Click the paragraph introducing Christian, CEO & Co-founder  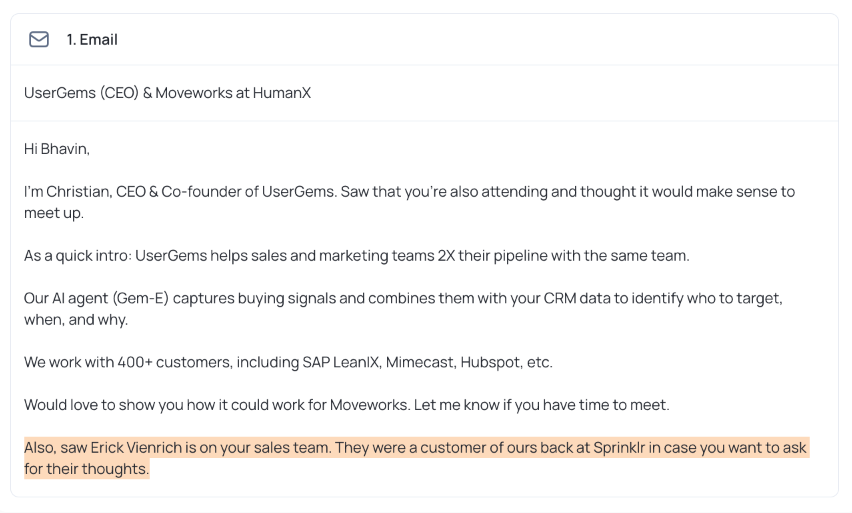click(409, 202)
